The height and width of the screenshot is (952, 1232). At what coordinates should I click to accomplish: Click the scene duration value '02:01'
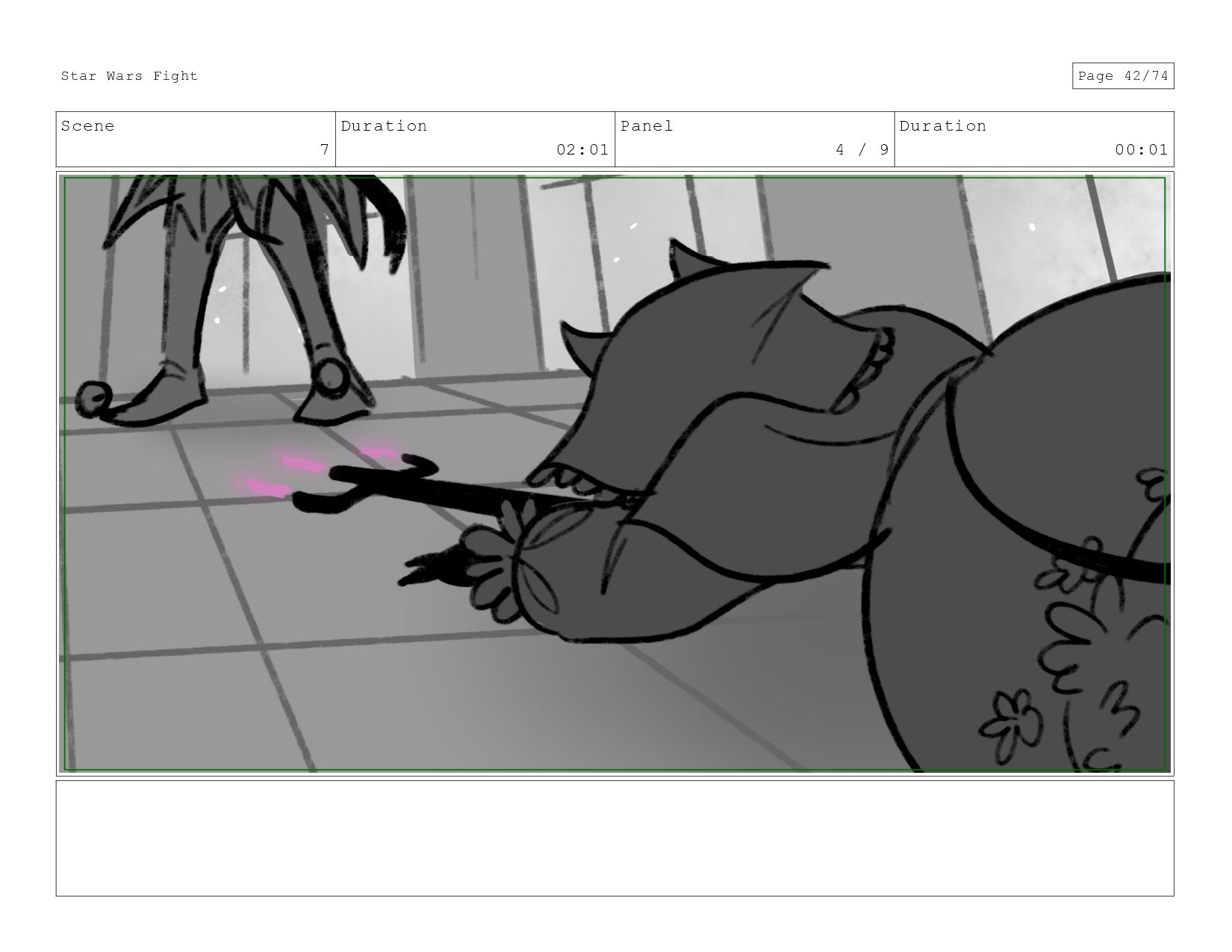[x=582, y=149]
